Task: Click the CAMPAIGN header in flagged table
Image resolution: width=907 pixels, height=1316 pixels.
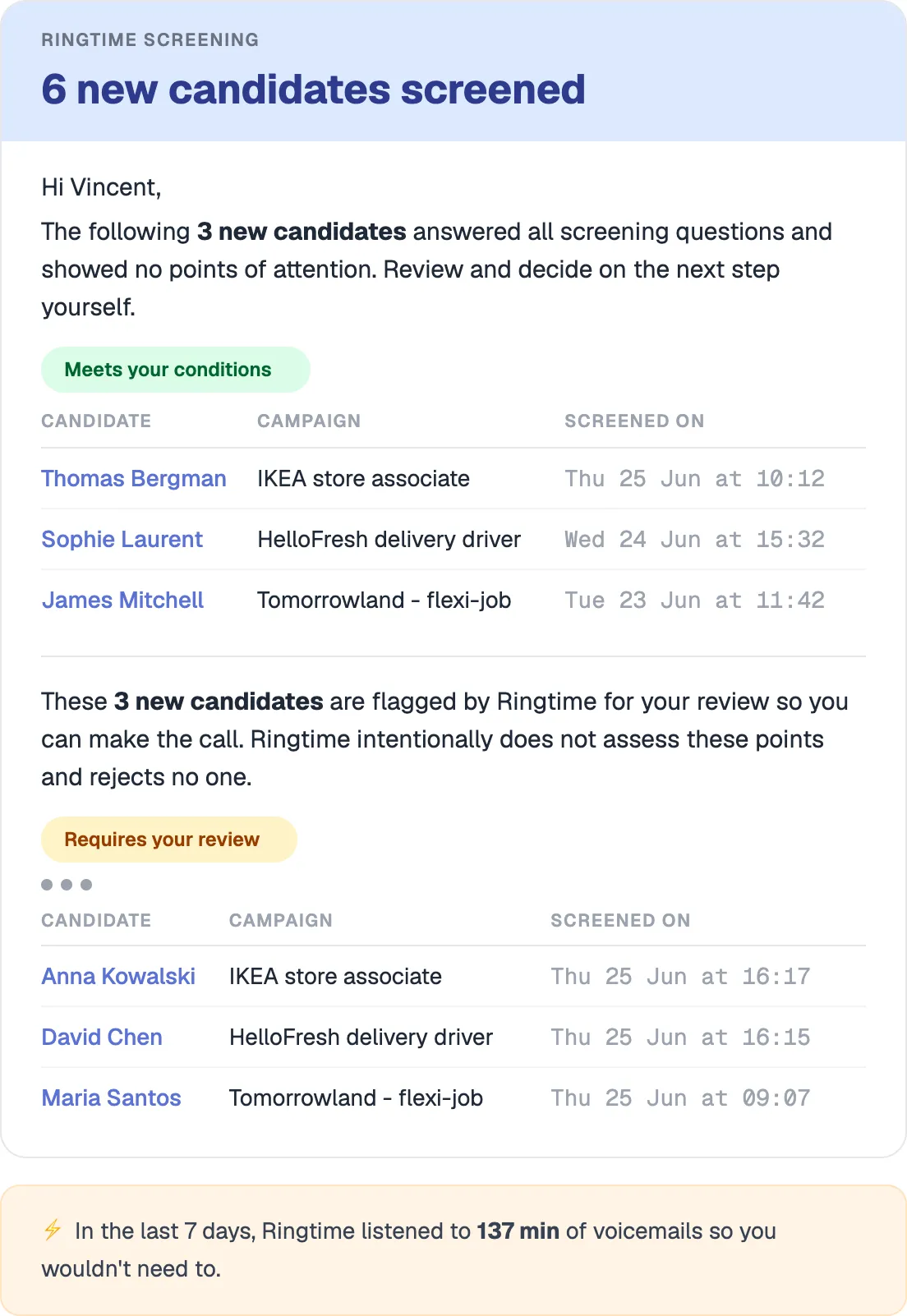Action: 281,920
